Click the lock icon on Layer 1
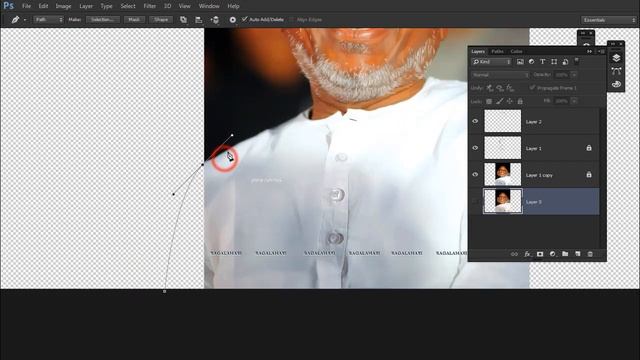Screen dimensions: 640x360 point(589,148)
